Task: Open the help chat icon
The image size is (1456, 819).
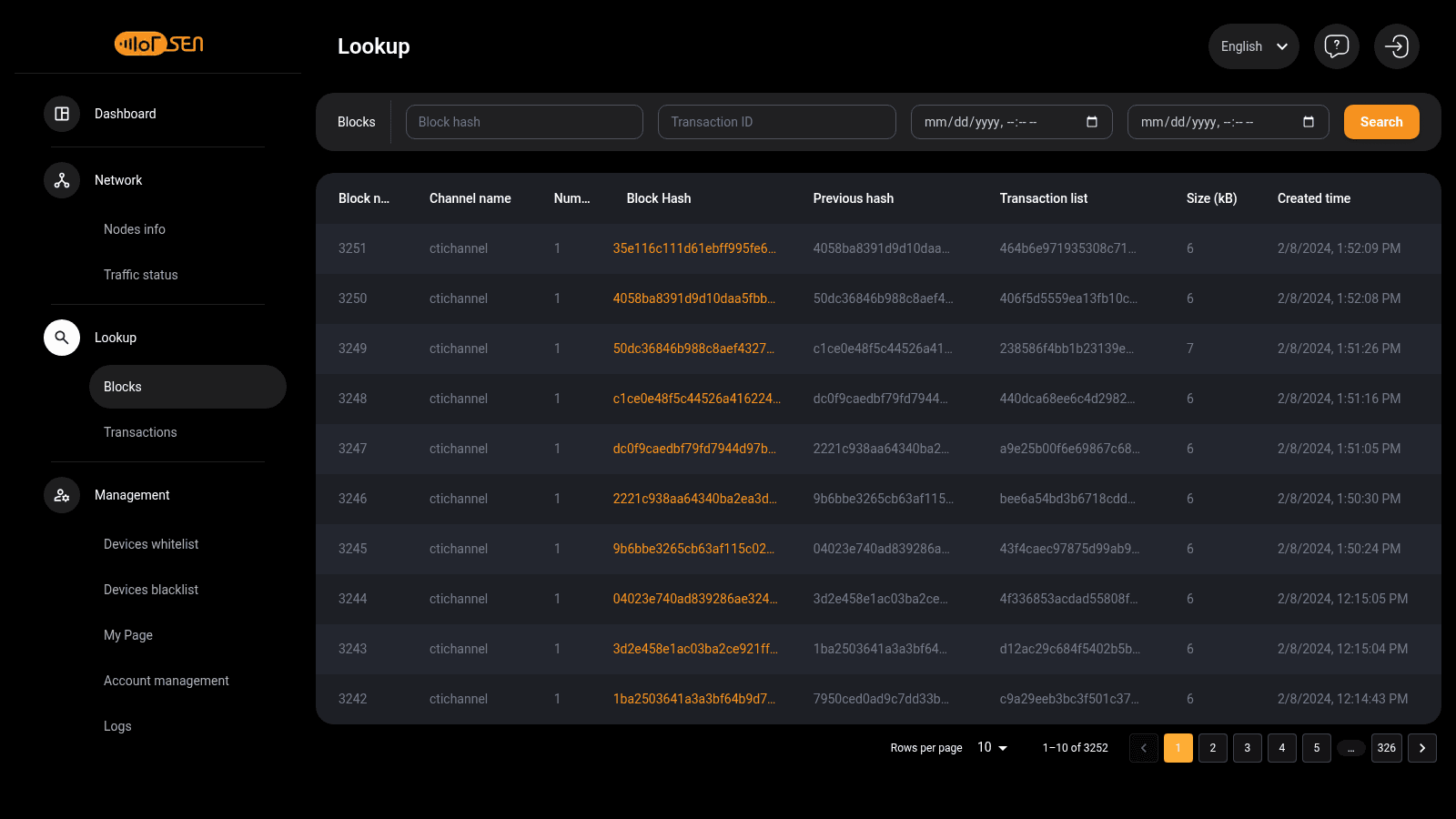Action: click(1337, 46)
